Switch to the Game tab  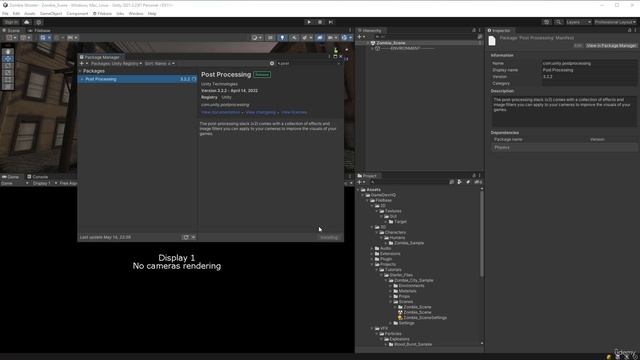click(11, 177)
